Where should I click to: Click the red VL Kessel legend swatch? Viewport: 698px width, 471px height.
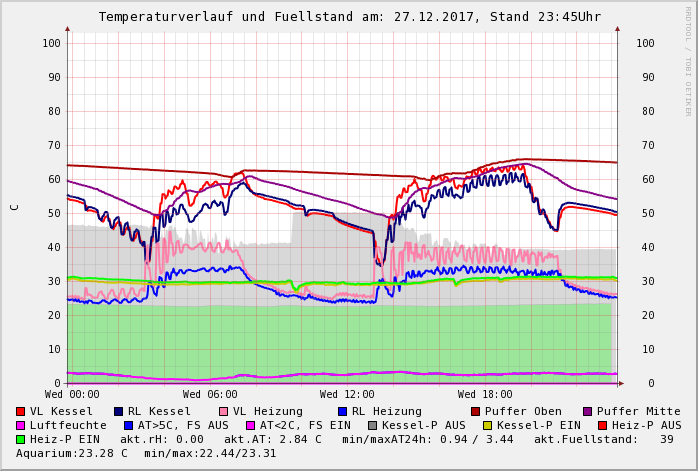[x=21, y=411]
